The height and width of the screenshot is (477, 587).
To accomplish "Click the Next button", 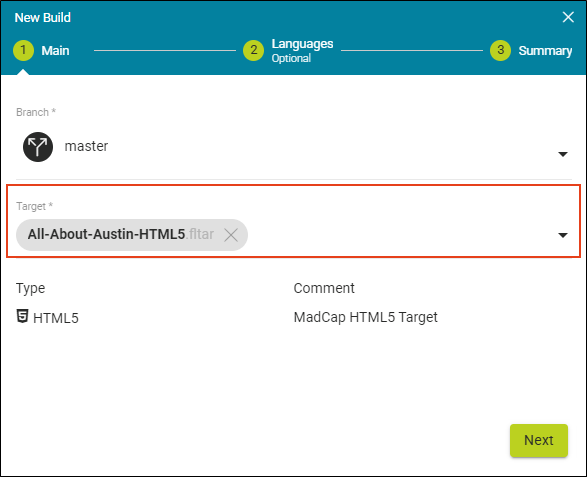I will 539,440.
